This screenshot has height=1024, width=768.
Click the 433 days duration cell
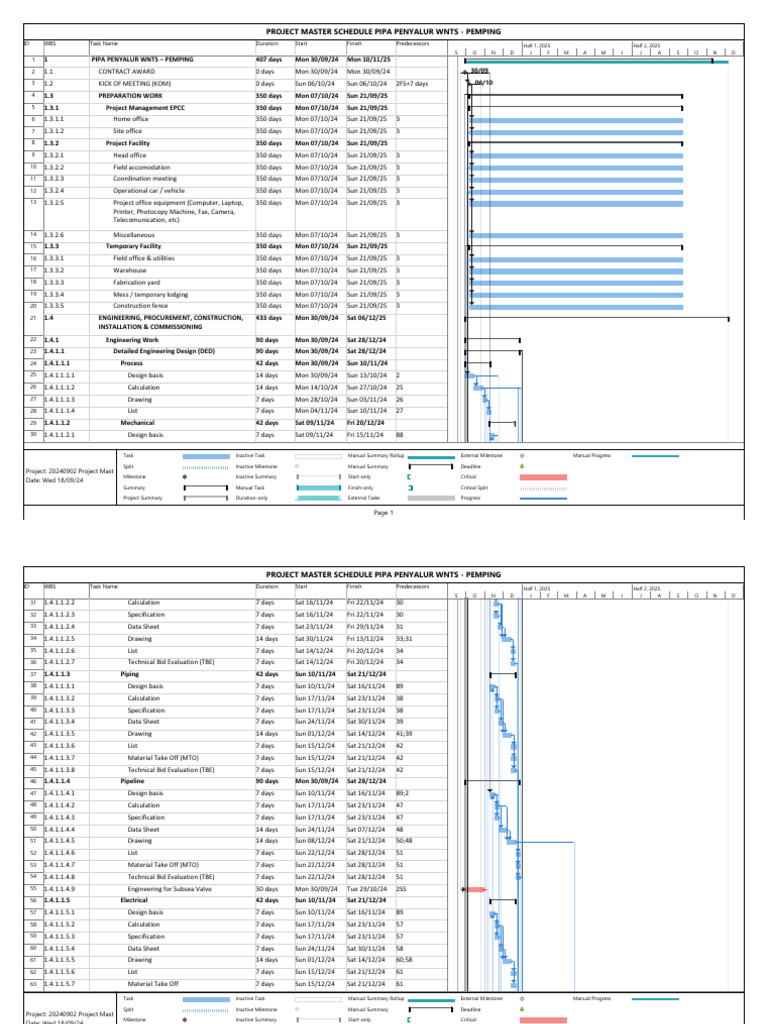(268, 318)
